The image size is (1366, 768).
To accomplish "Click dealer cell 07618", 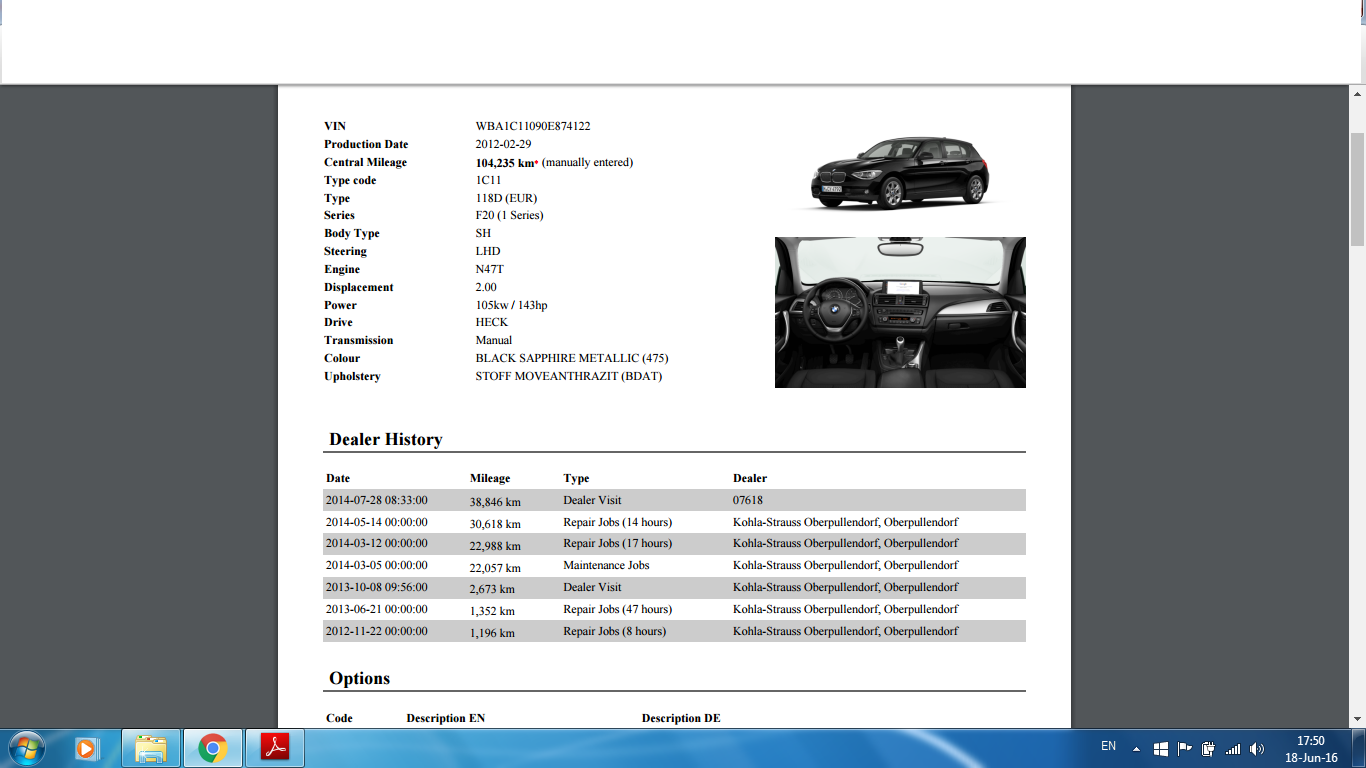I will click(748, 500).
